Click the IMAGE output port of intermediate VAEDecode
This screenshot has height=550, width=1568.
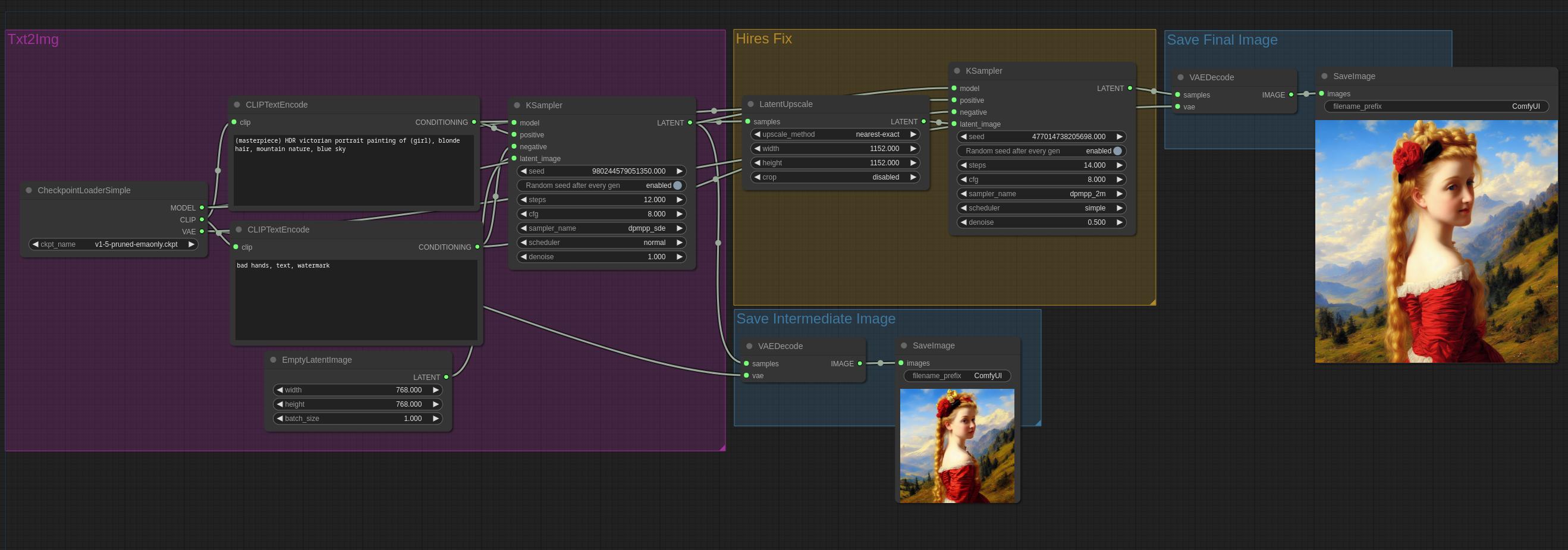pos(859,363)
